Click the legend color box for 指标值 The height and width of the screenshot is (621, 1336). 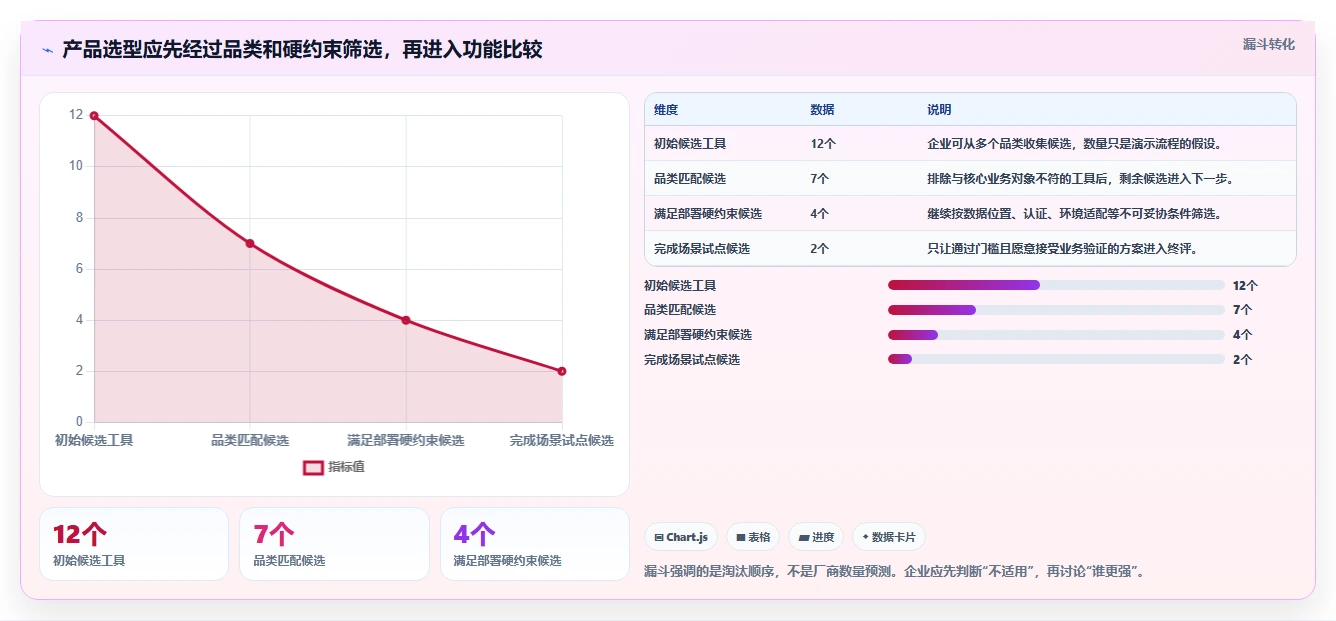coord(313,467)
